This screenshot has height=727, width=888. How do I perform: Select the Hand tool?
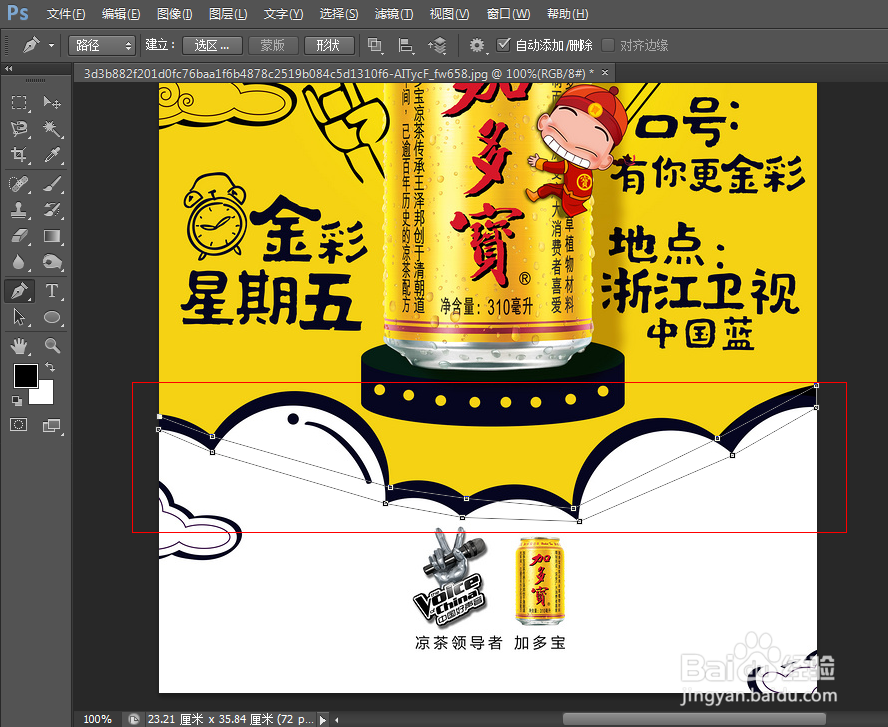[19, 345]
